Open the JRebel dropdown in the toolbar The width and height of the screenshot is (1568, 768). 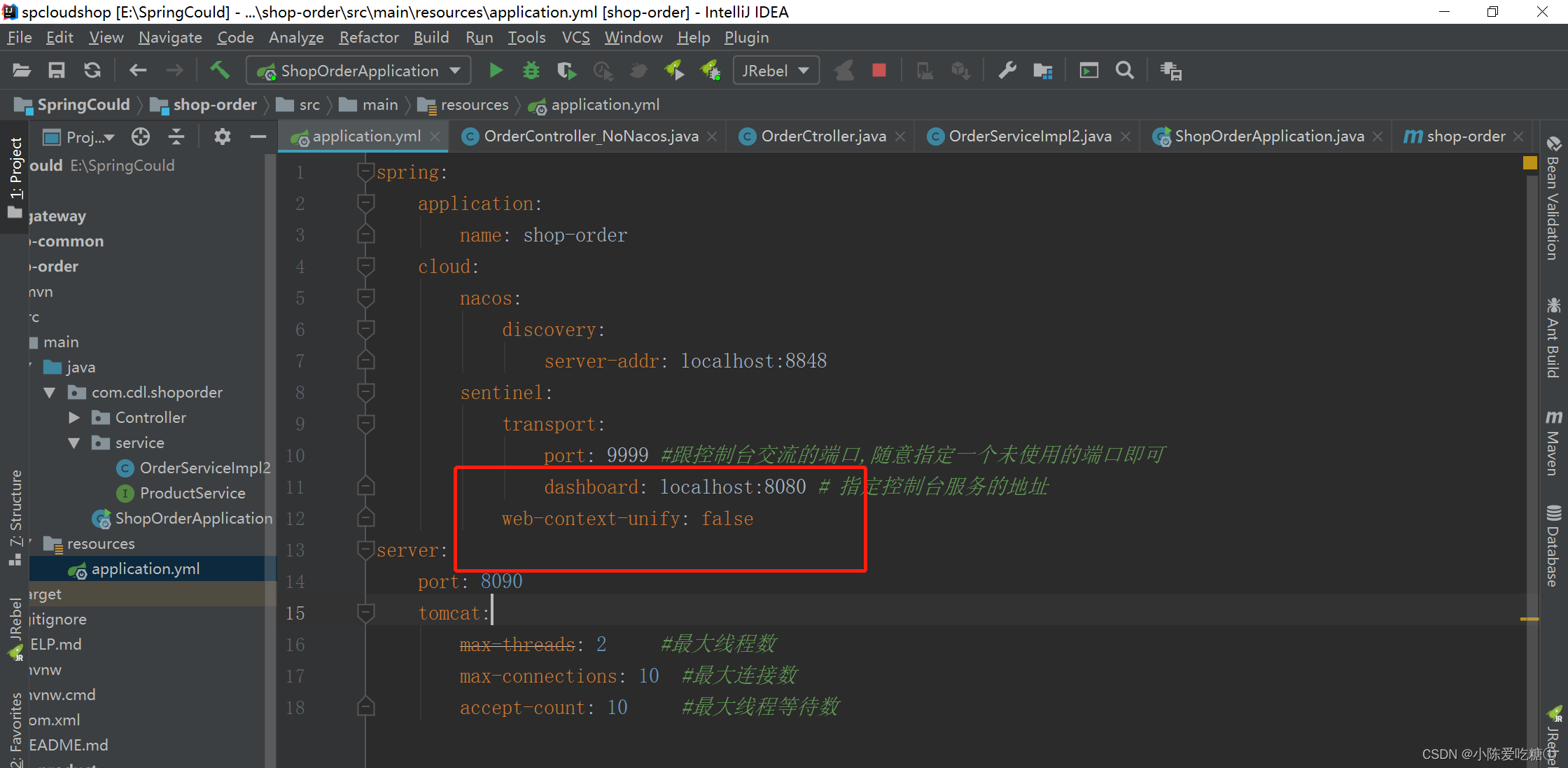click(x=776, y=71)
